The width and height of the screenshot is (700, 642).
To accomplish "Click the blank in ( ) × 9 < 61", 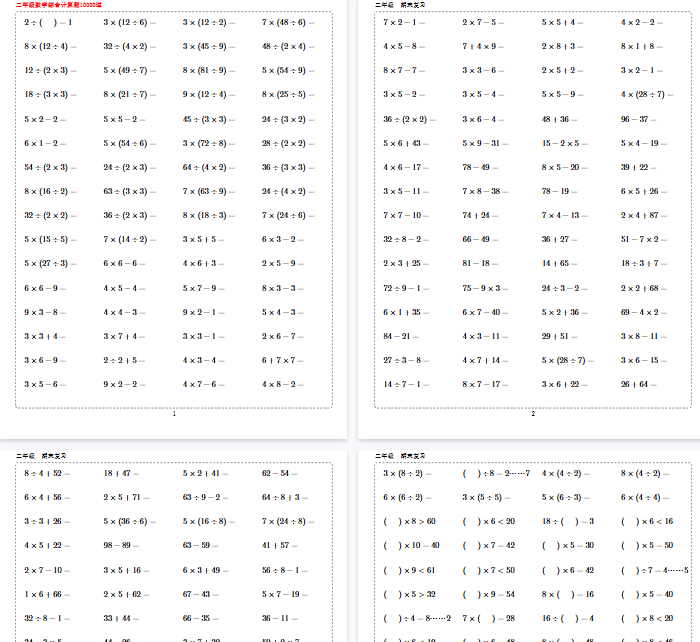I will click(x=391, y=569).
